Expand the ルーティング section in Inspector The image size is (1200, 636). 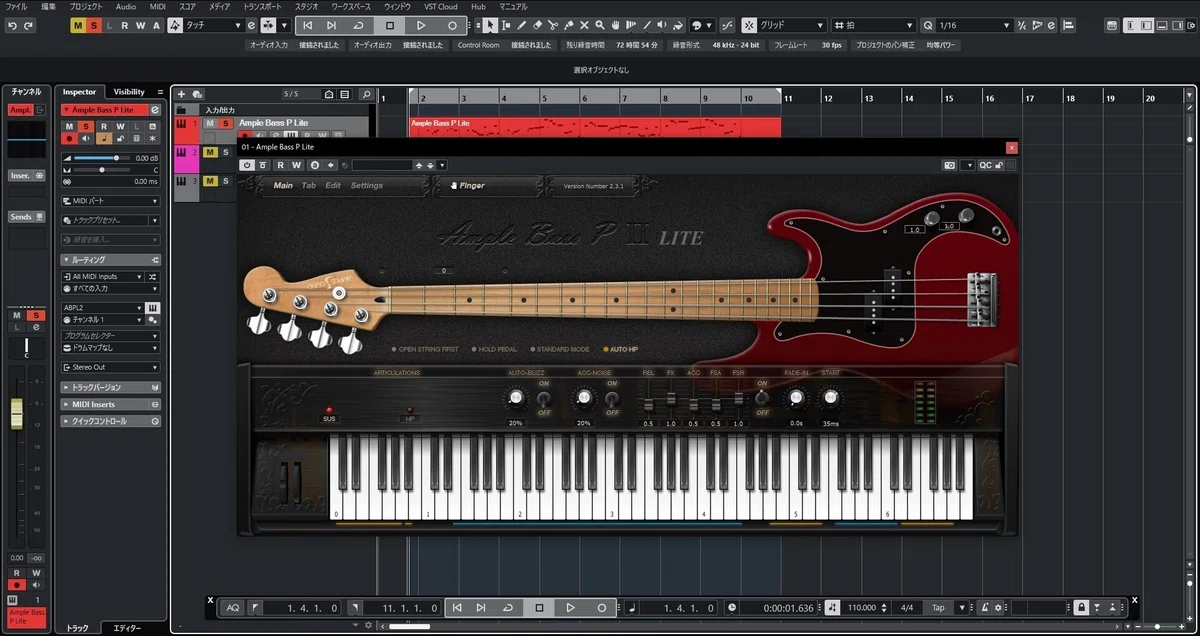pos(110,259)
